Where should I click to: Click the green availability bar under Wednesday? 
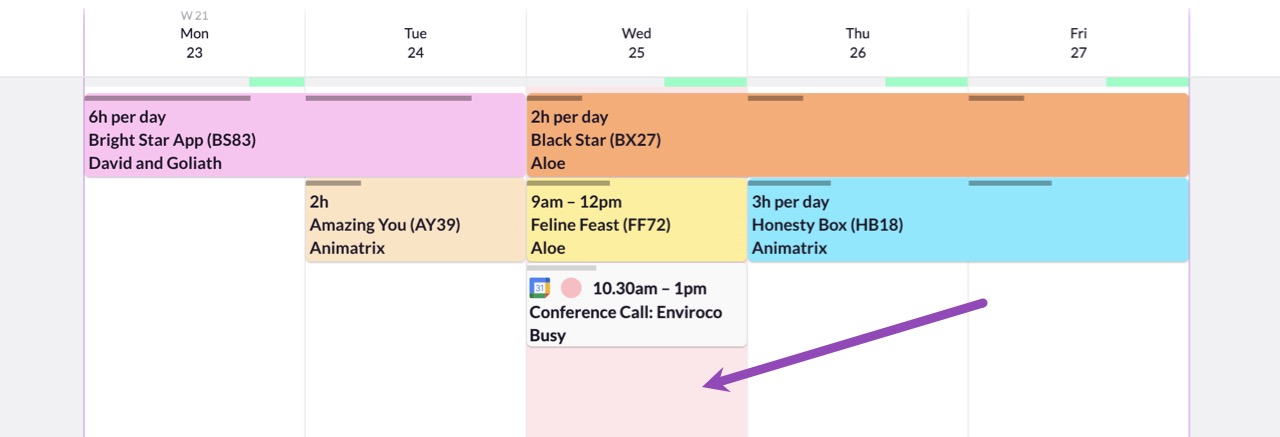coord(706,82)
